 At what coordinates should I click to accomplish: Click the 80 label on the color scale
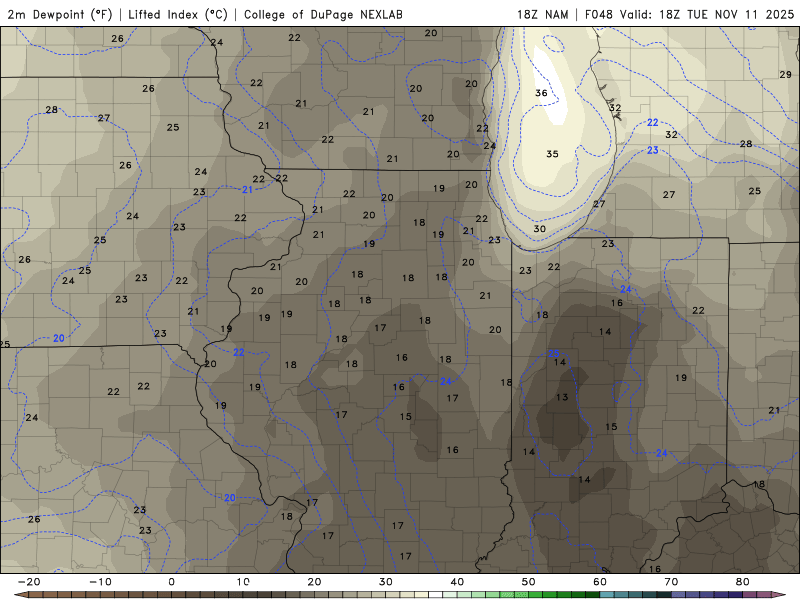click(743, 582)
